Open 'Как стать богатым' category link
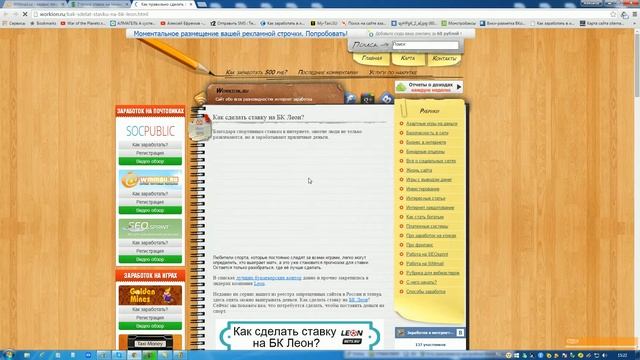 pyautogui.click(x=424, y=217)
